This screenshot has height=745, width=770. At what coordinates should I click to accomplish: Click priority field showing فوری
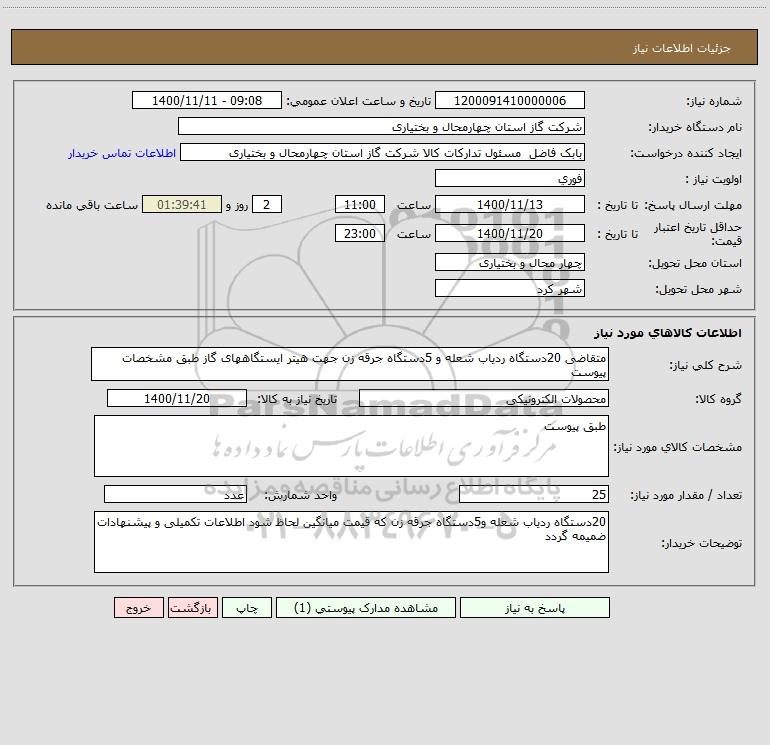pyautogui.click(x=510, y=178)
